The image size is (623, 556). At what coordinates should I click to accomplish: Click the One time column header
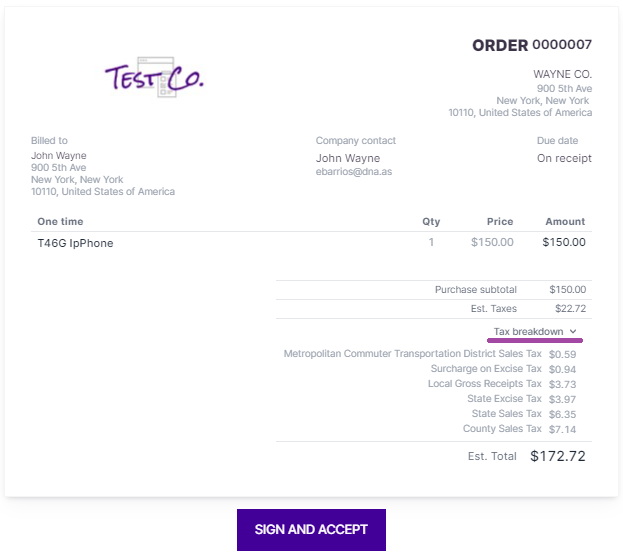click(60, 221)
